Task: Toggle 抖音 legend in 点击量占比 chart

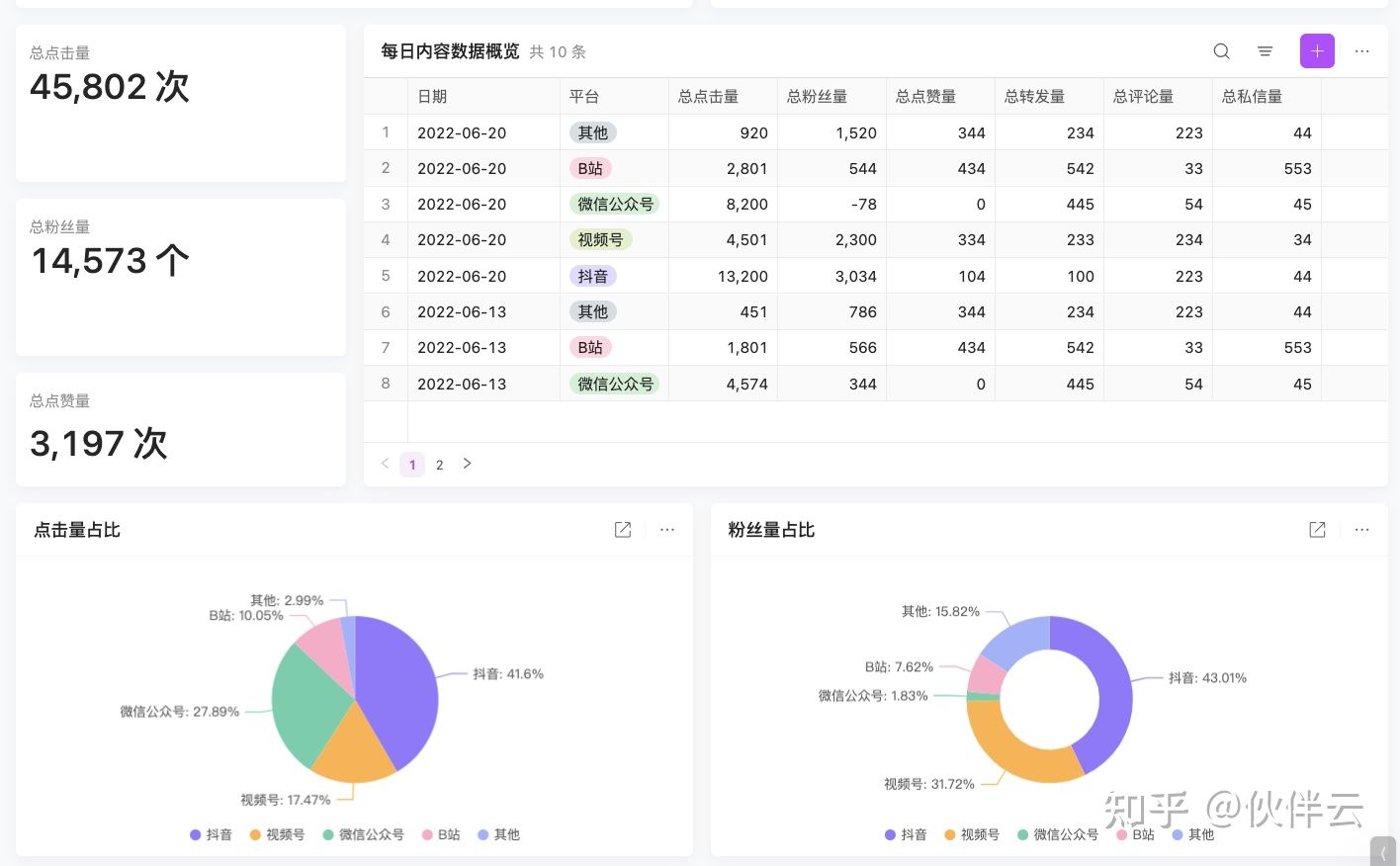Action: [211, 834]
